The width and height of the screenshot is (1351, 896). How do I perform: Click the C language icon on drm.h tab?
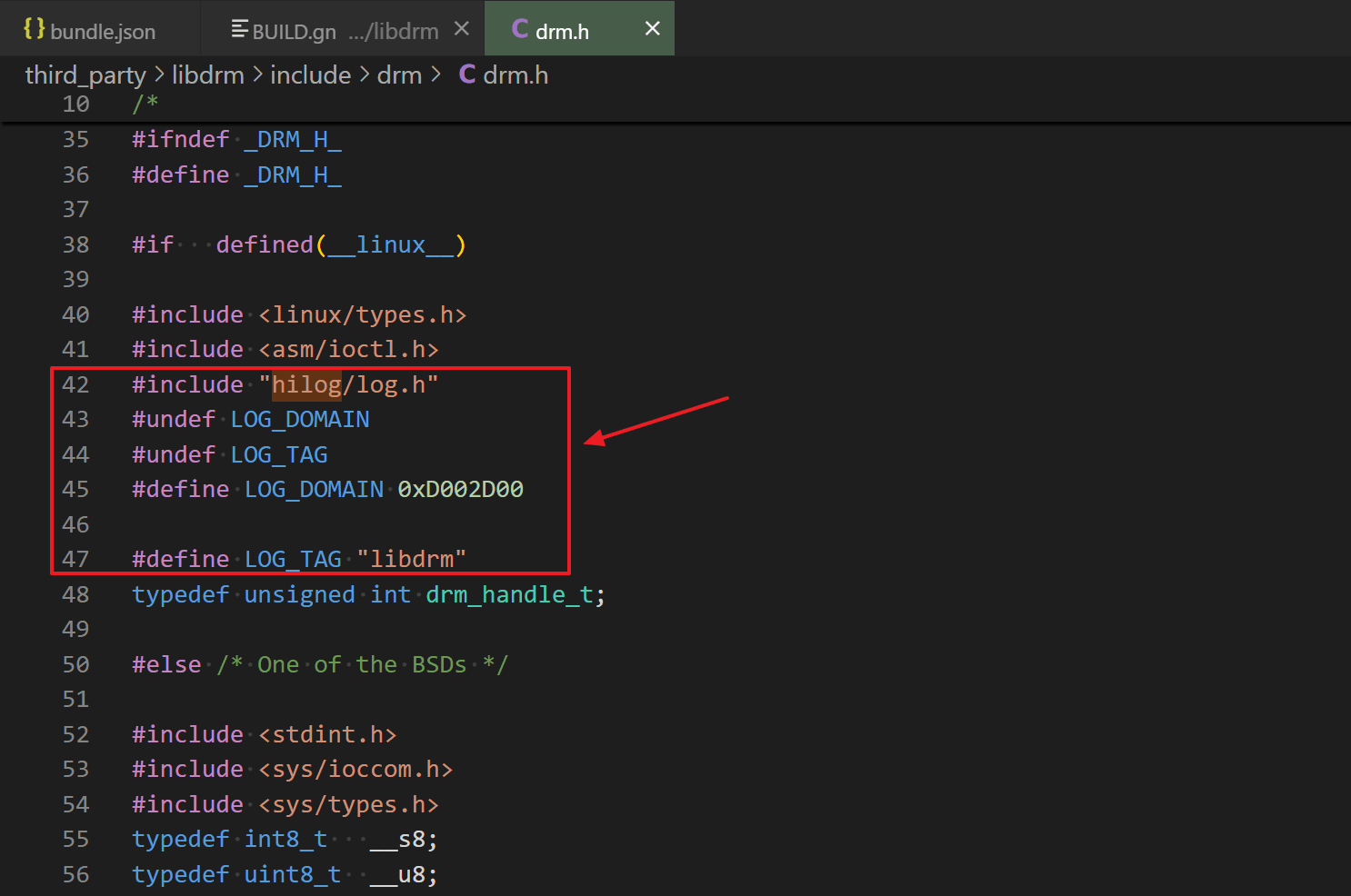pyautogui.click(x=520, y=29)
